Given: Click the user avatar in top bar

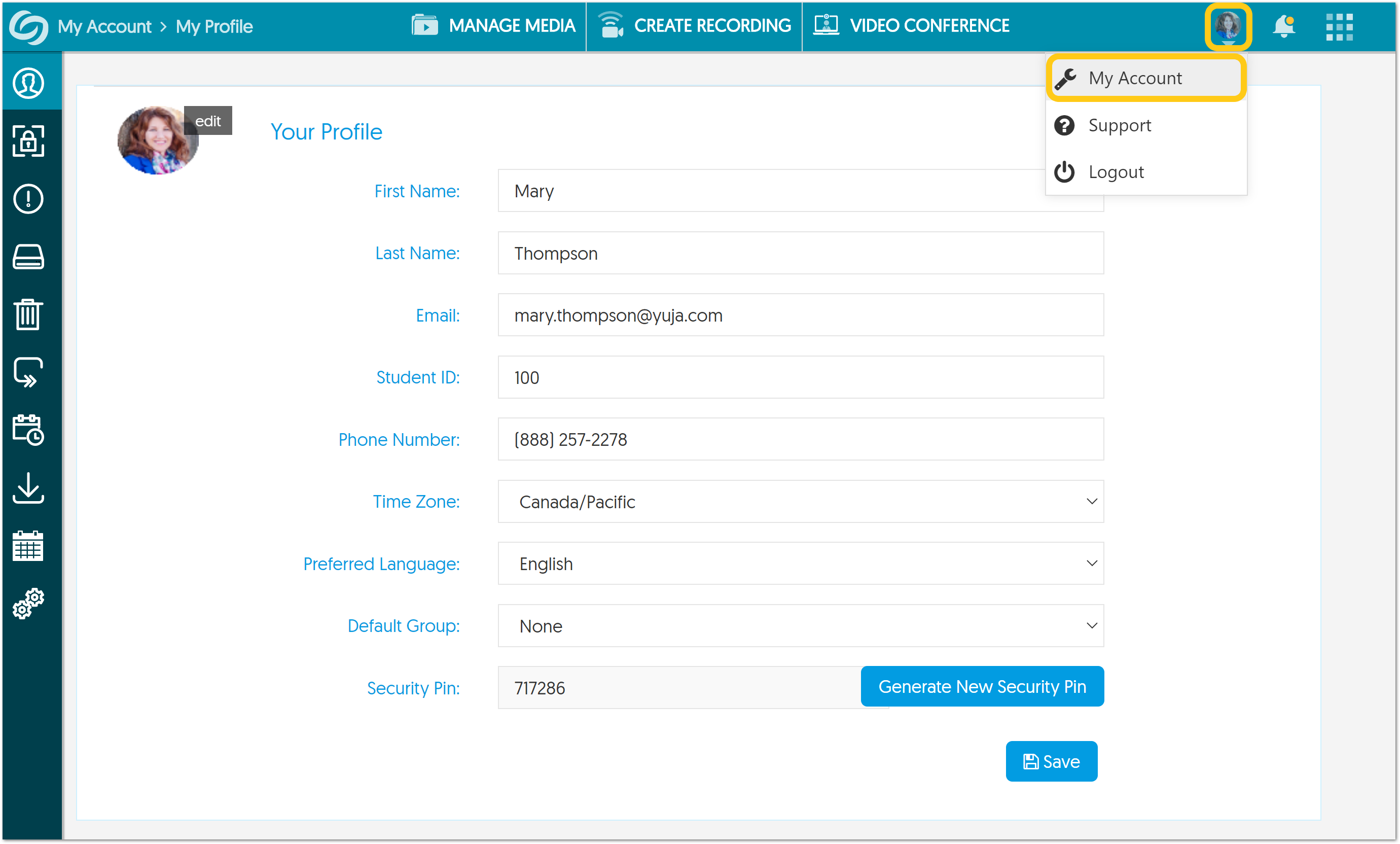Looking at the screenshot, I should click(1228, 27).
